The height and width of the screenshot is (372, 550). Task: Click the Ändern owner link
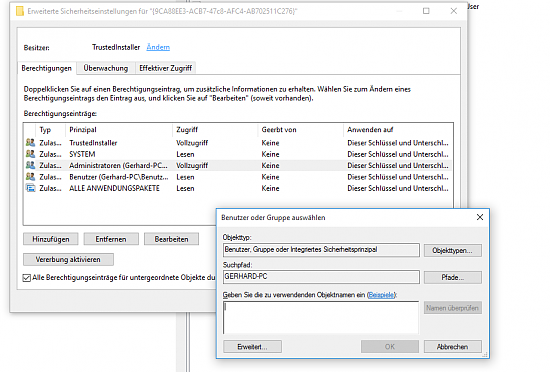pos(158,47)
